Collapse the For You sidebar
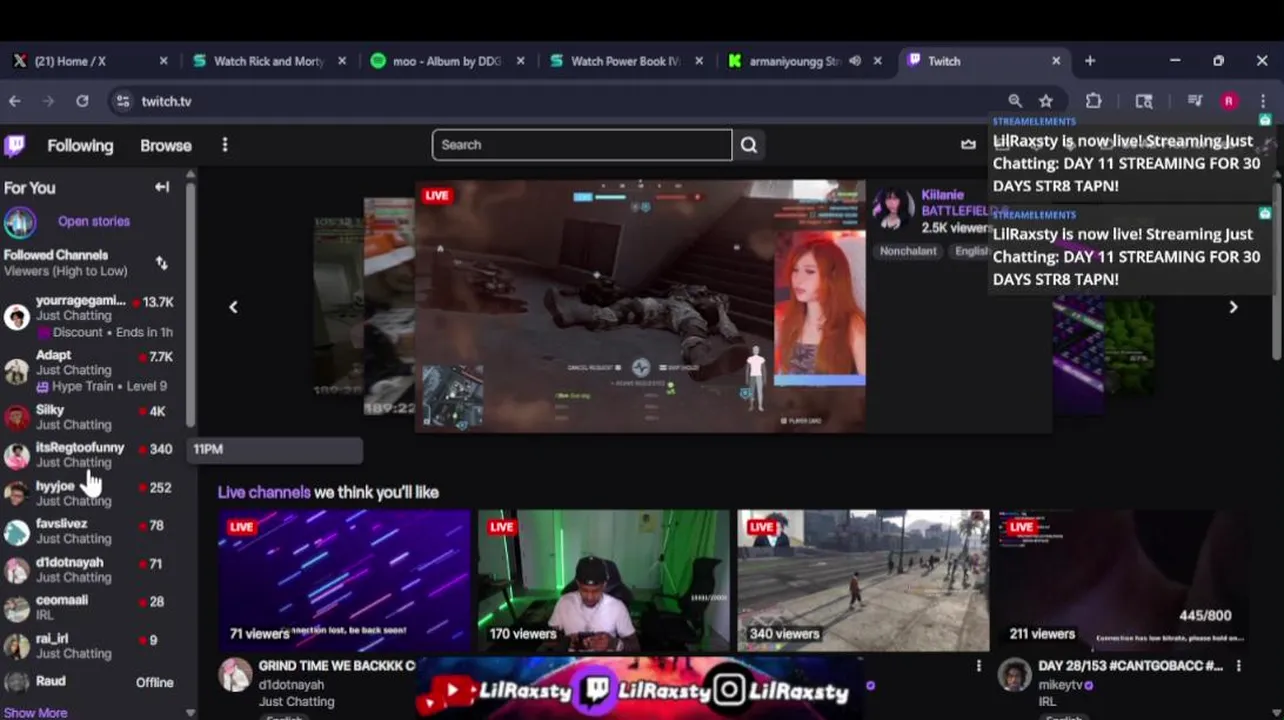This screenshot has width=1284, height=720. pyautogui.click(x=162, y=187)
